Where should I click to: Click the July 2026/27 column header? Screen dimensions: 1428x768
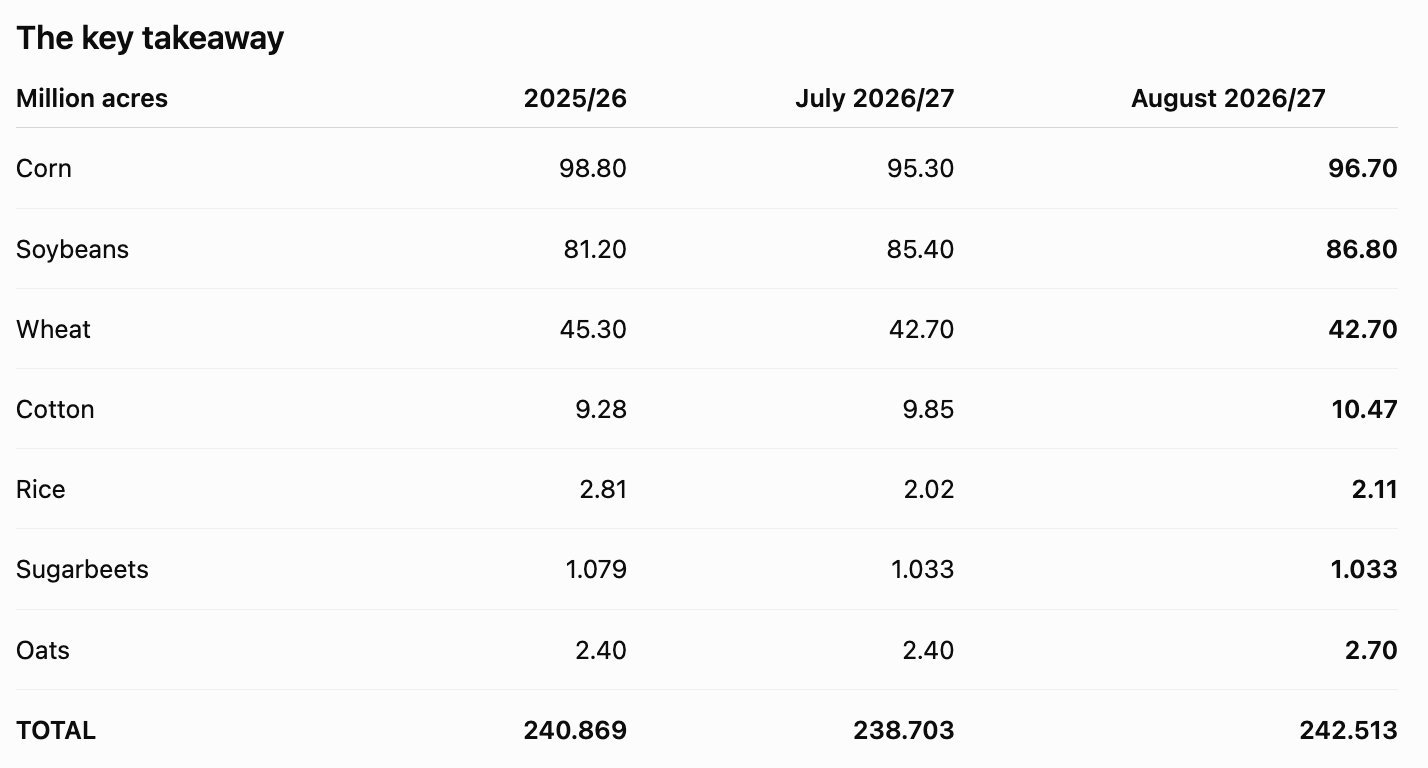[875, 98]
